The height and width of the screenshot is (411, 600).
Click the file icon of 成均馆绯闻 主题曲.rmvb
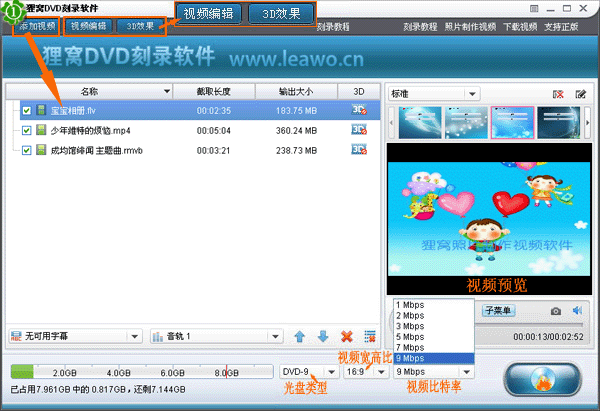(41, 150)
